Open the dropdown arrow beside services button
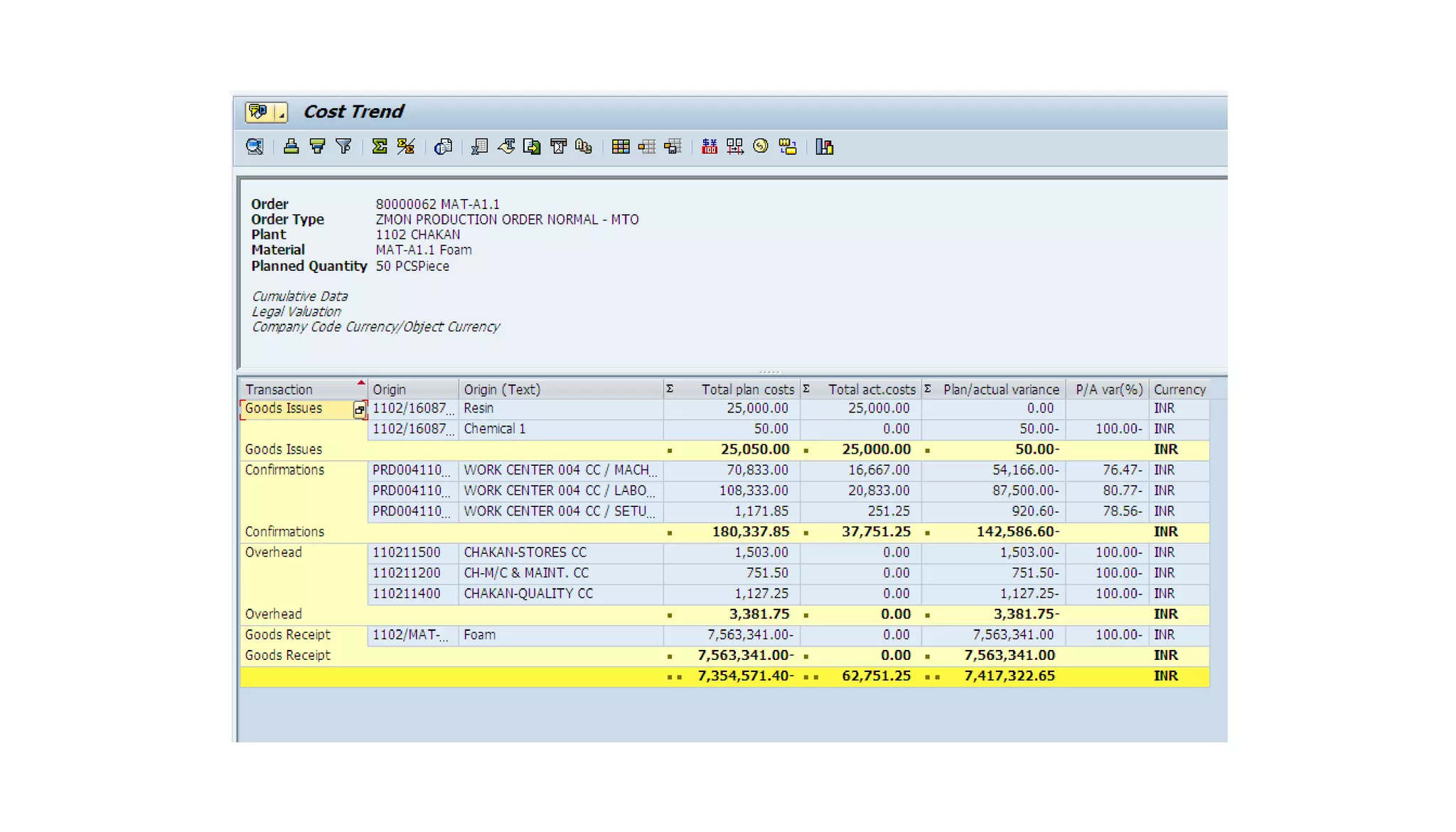Screen dimensions: 1456x832 282,112
